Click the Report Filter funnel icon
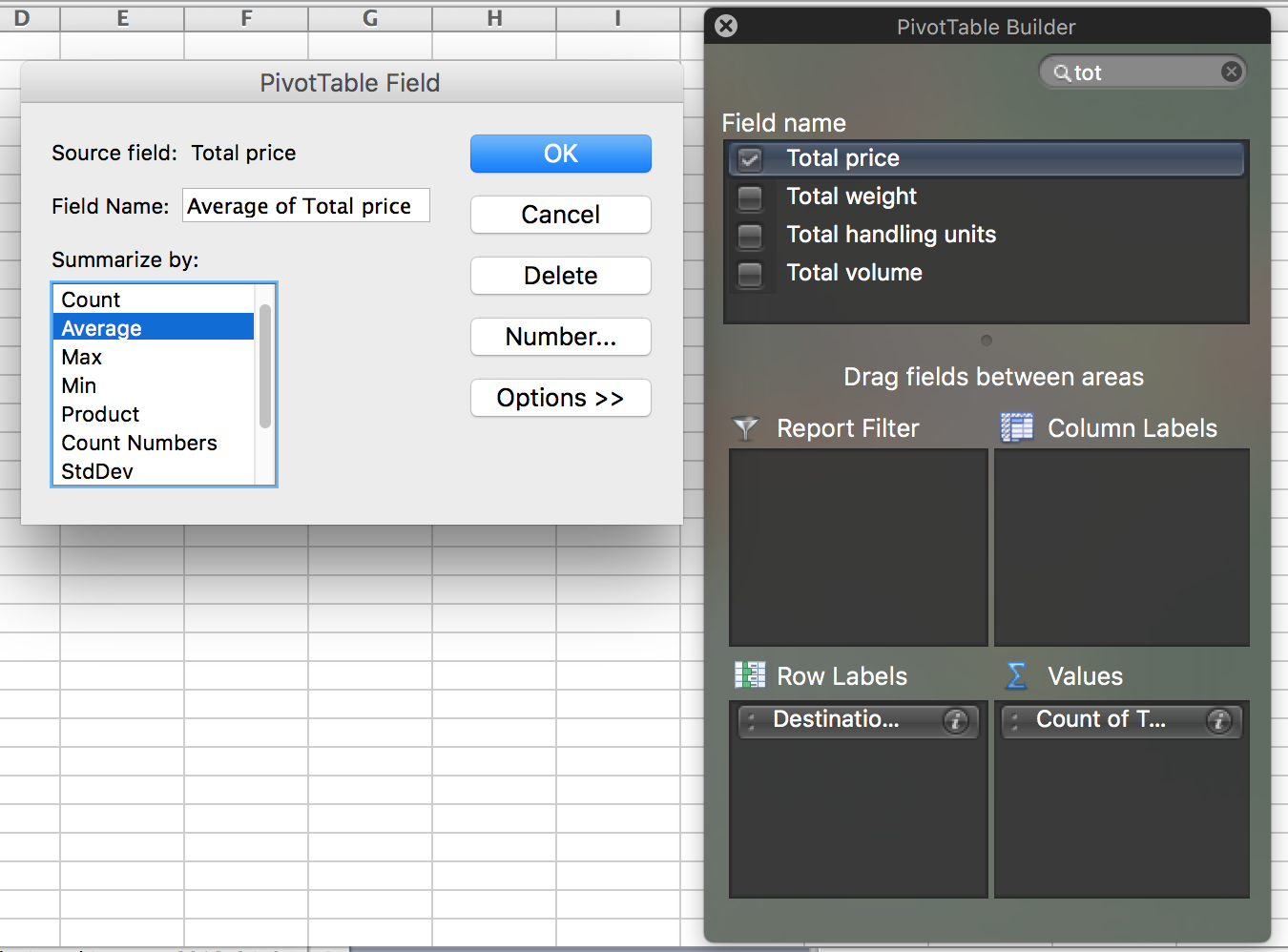Screen dimensions: 1288x952 click(745, 428)
